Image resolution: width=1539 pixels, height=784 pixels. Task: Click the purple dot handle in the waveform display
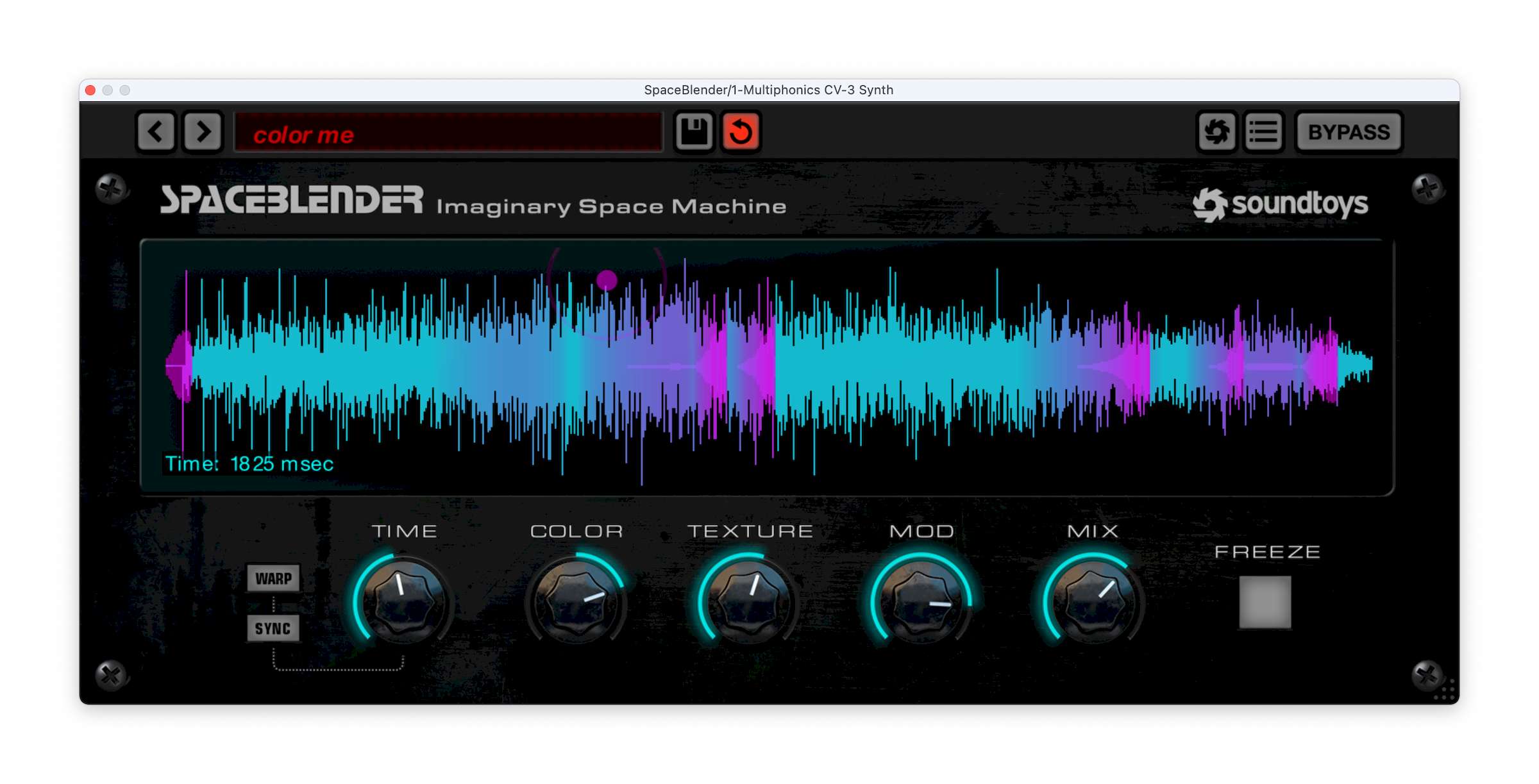[607, 280]
